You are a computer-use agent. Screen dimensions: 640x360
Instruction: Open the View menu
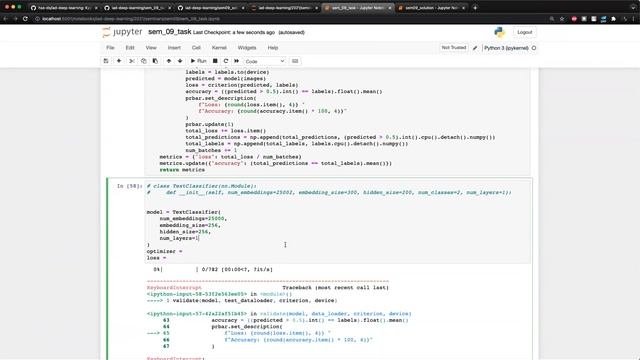click(151, 48)
